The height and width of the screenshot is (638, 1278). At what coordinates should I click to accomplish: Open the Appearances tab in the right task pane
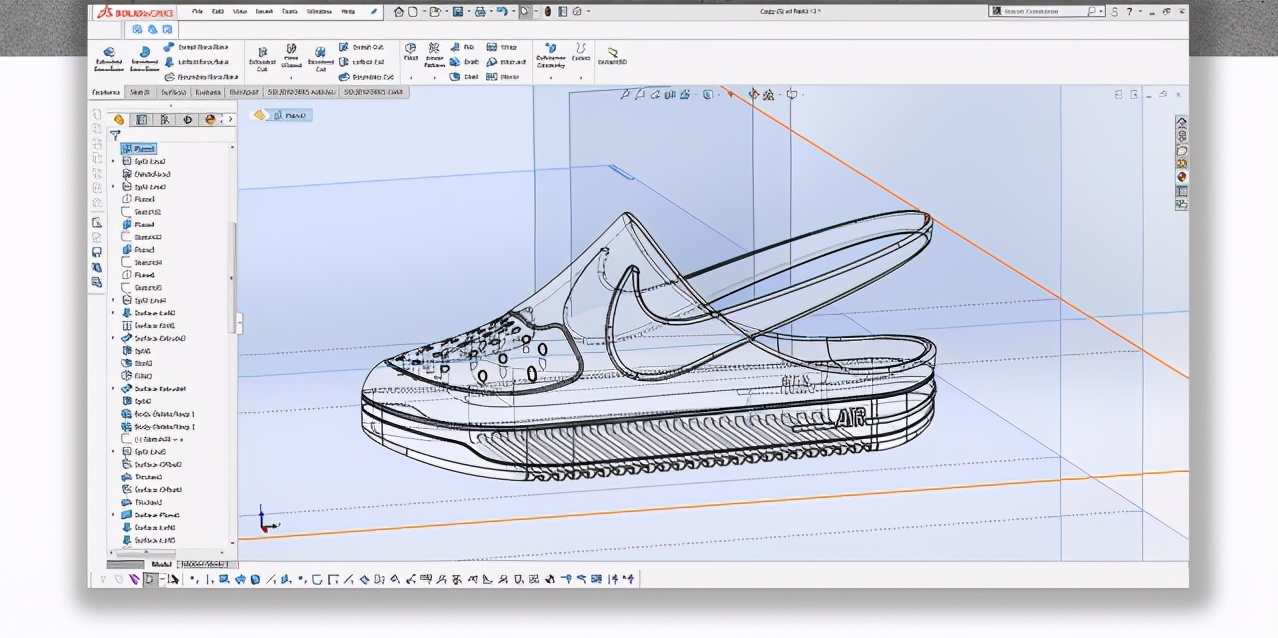[1182, 177]
